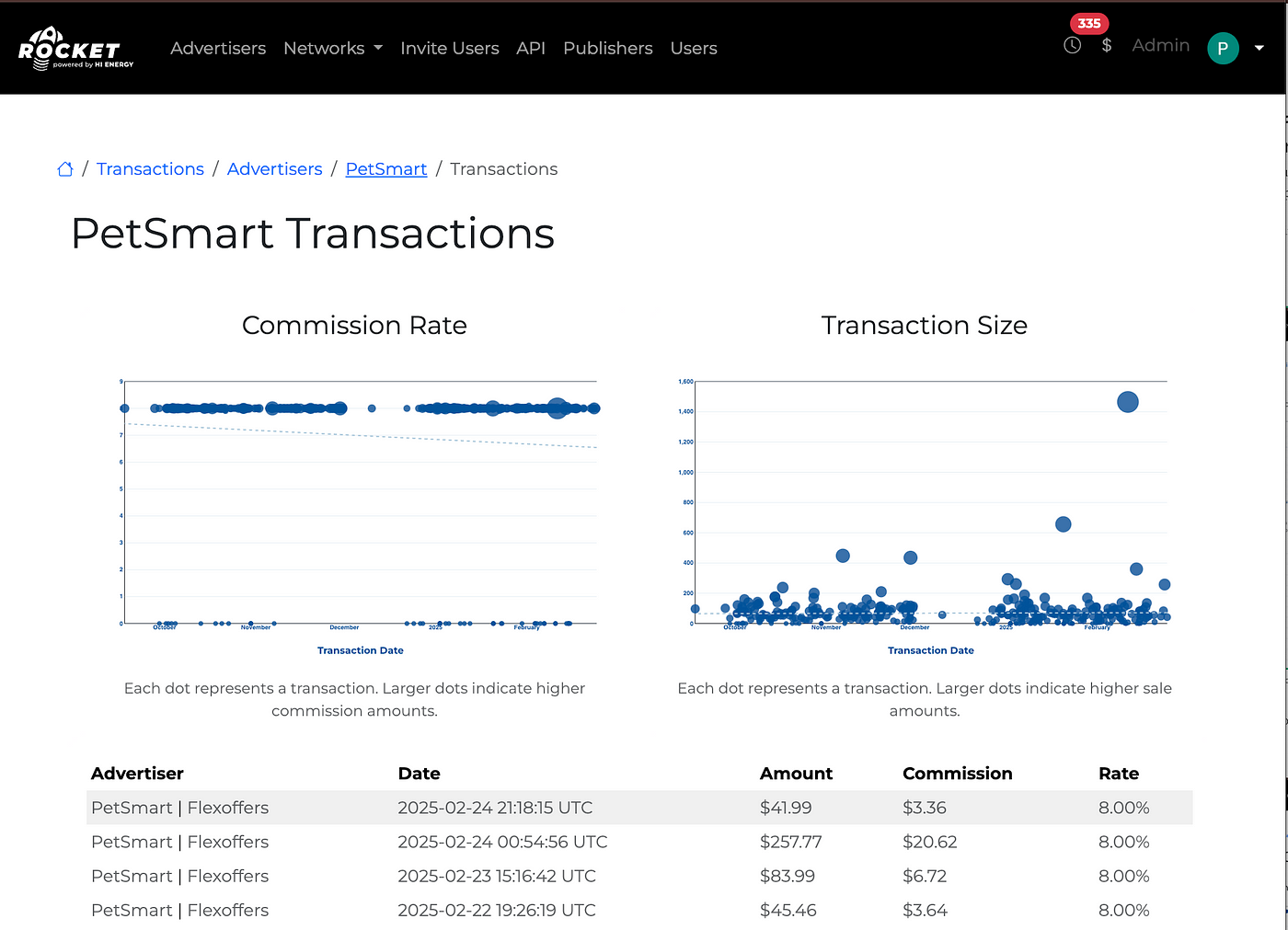The image size is (1288, 930).
Task: Click the $45.46 amount cell
Action: click(788, 910)
